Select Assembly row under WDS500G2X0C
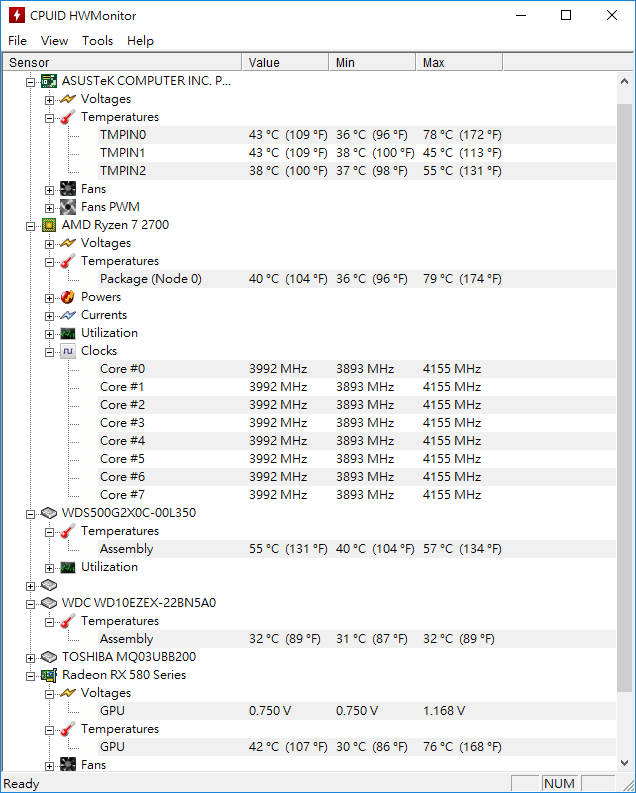636x793 pixels. [x=357, y=549]
